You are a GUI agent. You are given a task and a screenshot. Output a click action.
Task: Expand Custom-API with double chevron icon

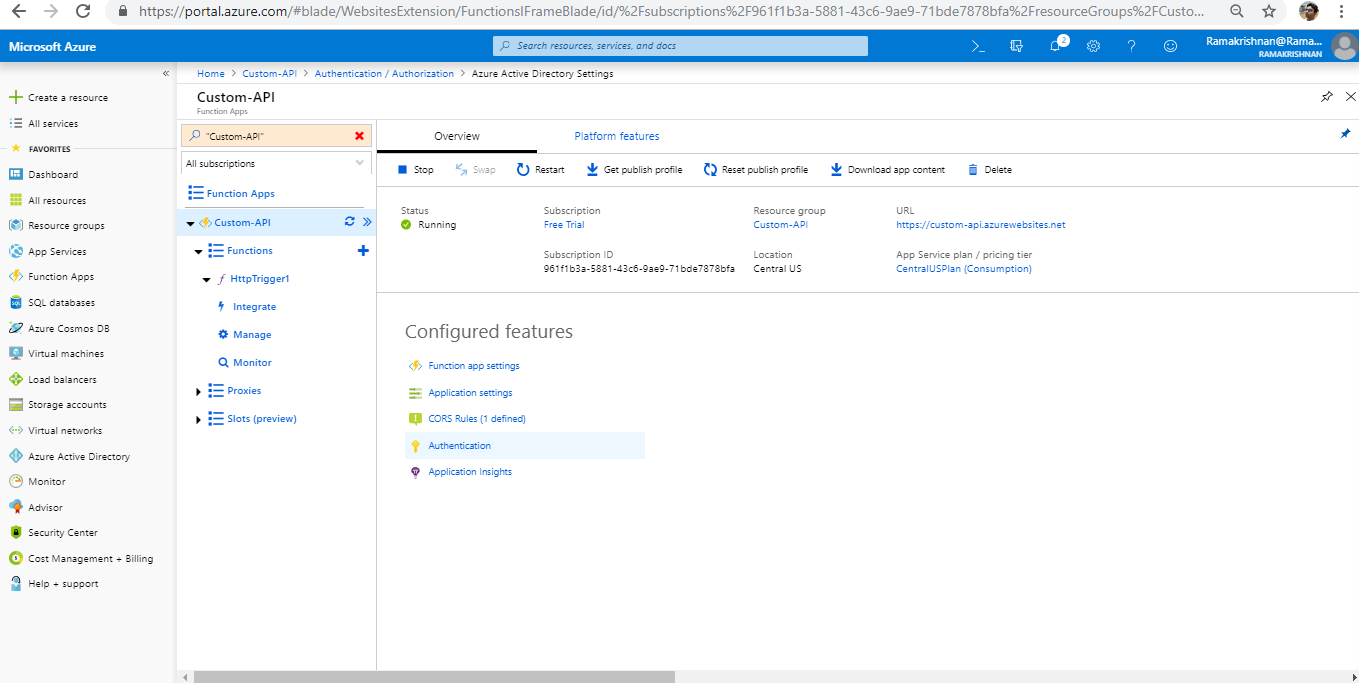367,222
